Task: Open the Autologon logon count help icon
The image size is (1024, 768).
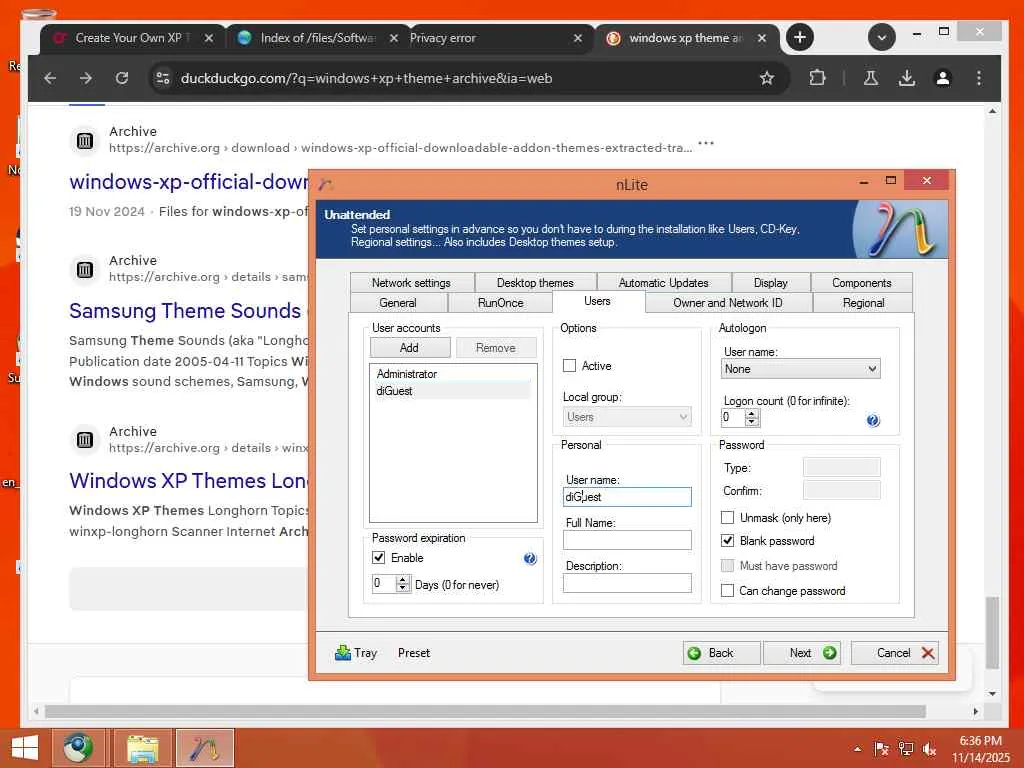Action: [872, 421]
